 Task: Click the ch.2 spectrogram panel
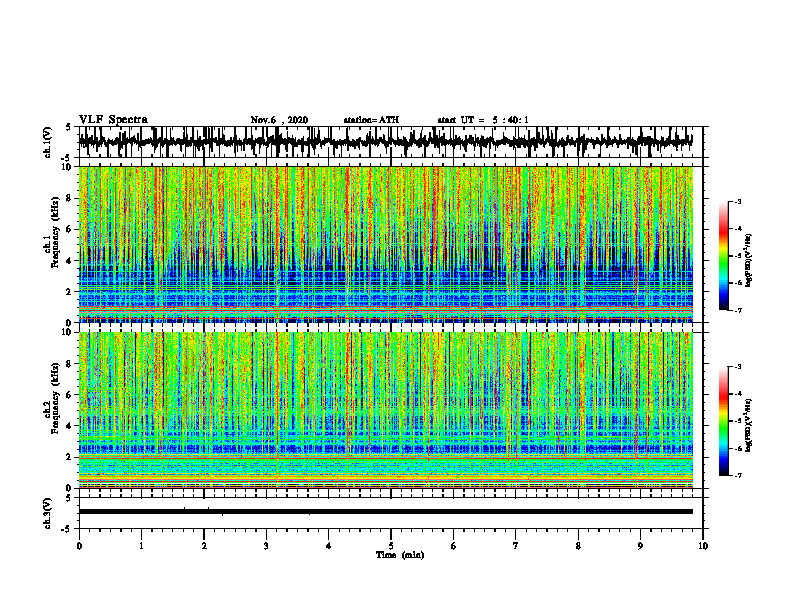click(385, 410)
